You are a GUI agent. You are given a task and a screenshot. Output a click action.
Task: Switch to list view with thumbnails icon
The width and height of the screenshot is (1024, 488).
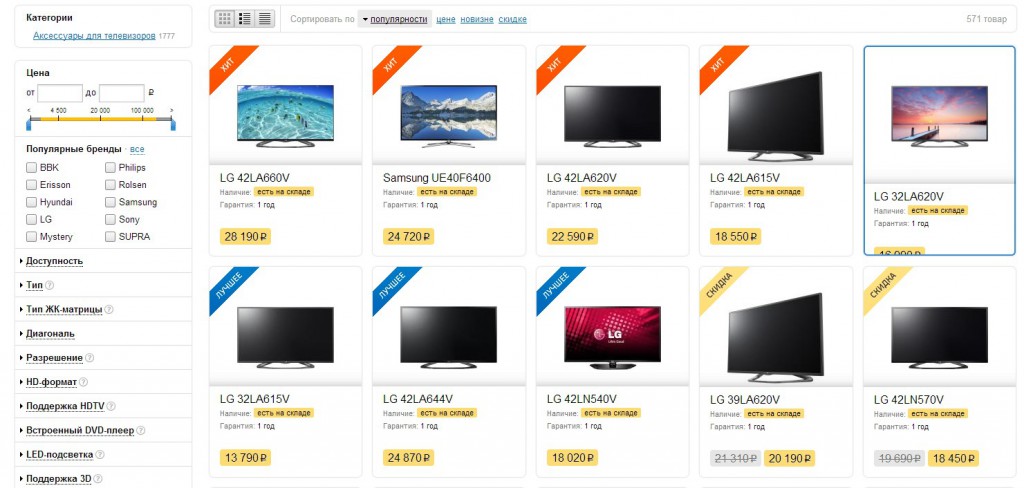coord(245,19)
